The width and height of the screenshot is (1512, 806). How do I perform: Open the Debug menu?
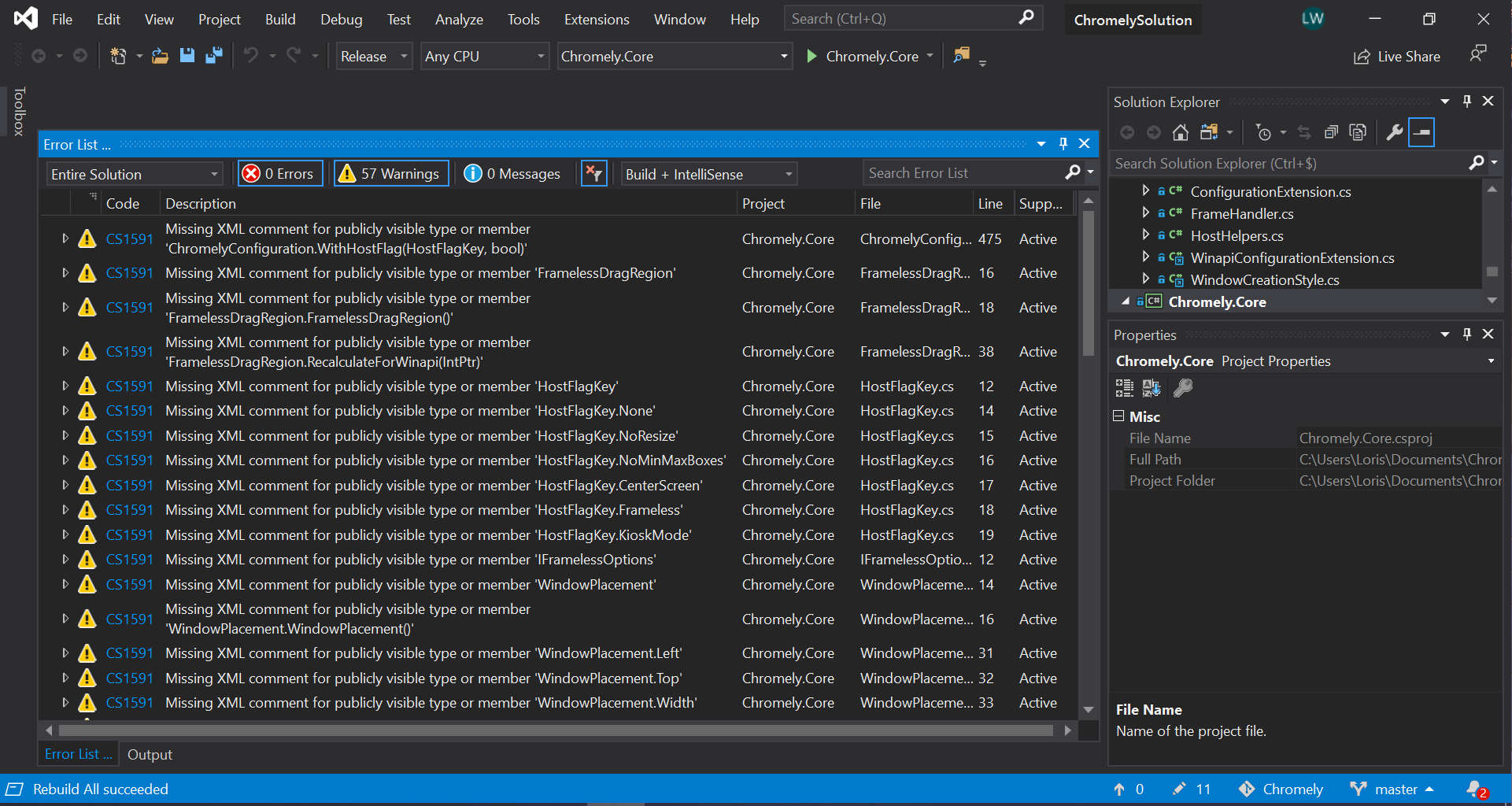tap(341, 19)
